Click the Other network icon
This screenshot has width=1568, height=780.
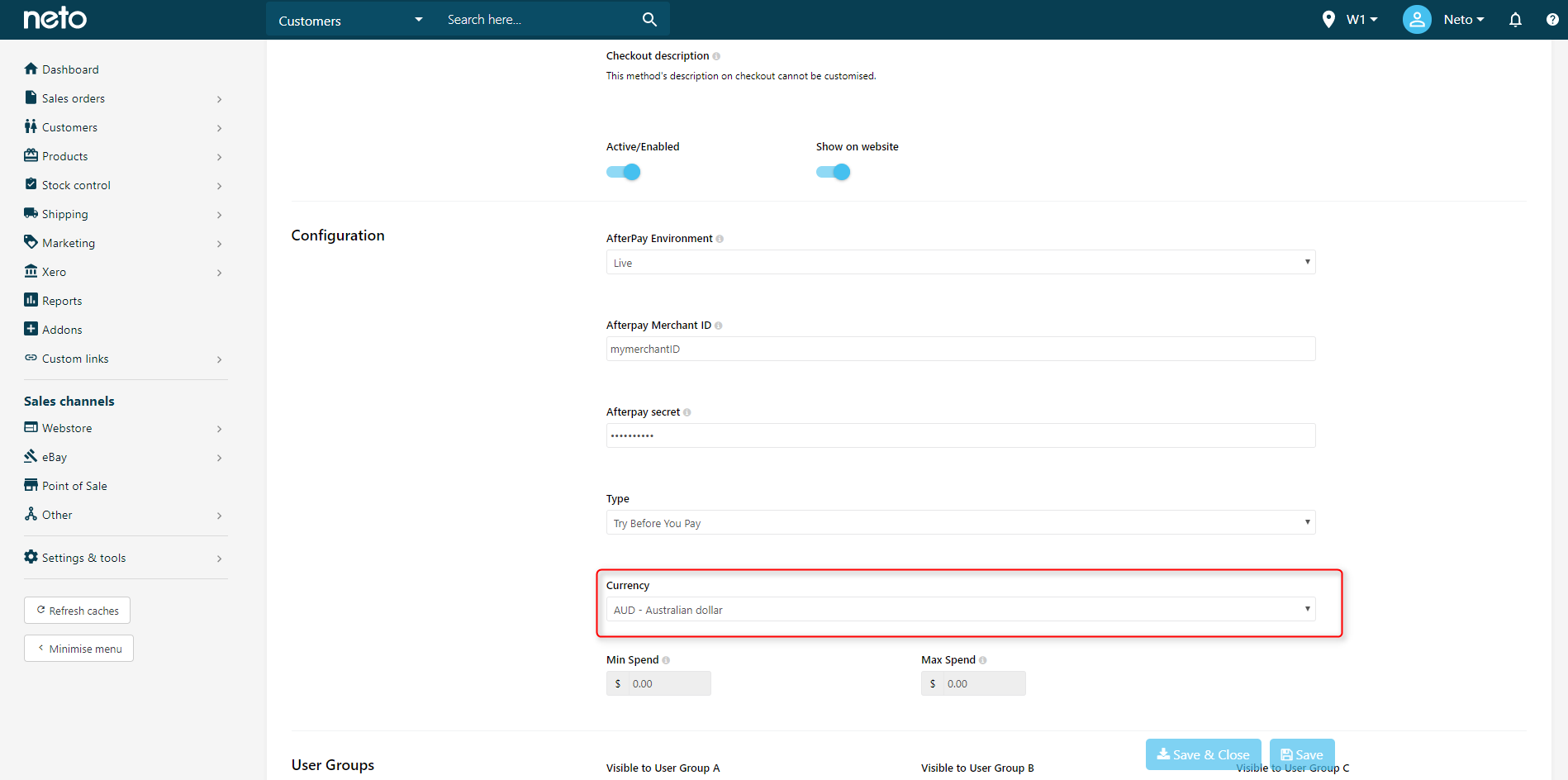(31, 514)
